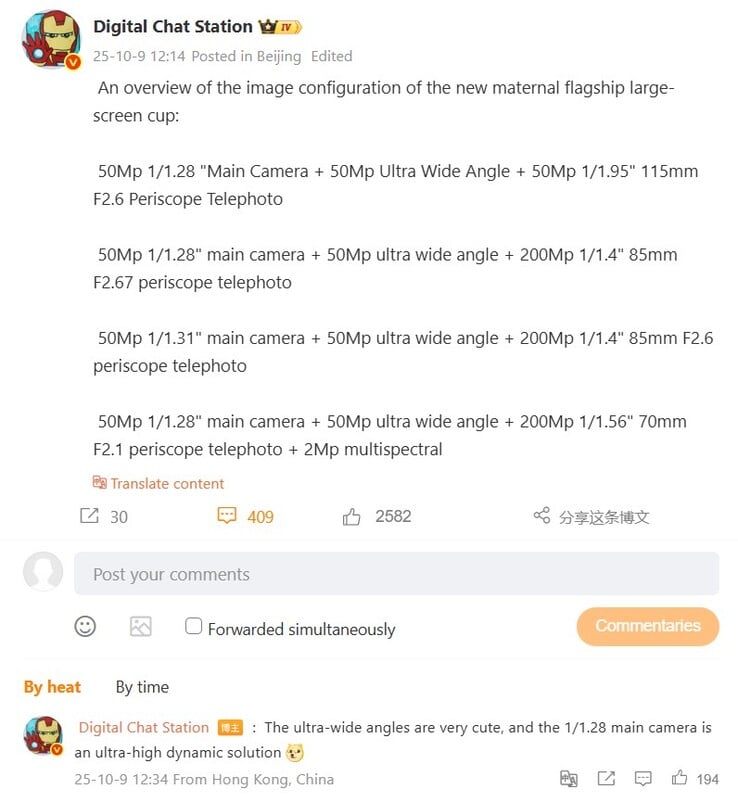
Task: Click the repost icon showing 30
Action: 89,516
